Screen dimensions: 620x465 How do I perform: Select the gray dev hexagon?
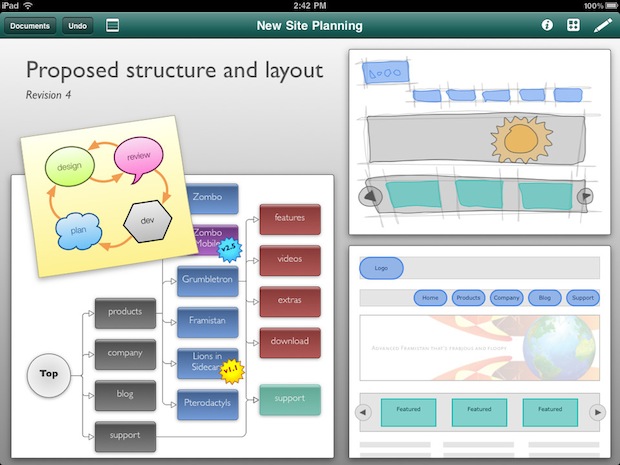(147, 221)
